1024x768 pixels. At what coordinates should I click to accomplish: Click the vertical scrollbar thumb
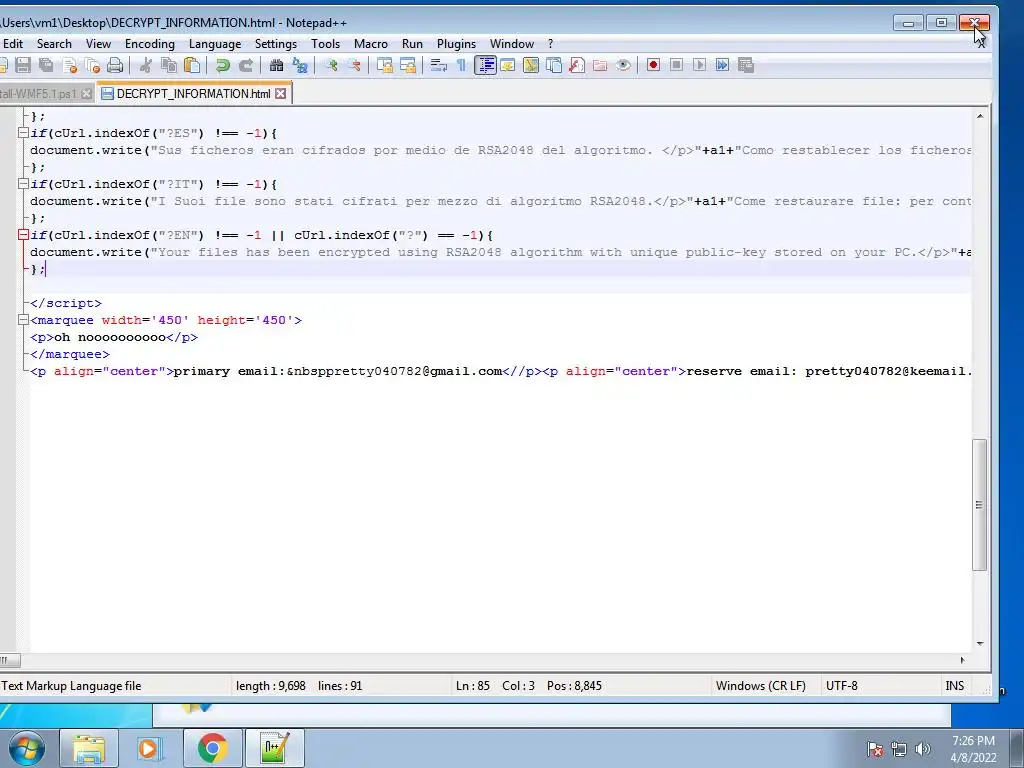coord(979,505)
